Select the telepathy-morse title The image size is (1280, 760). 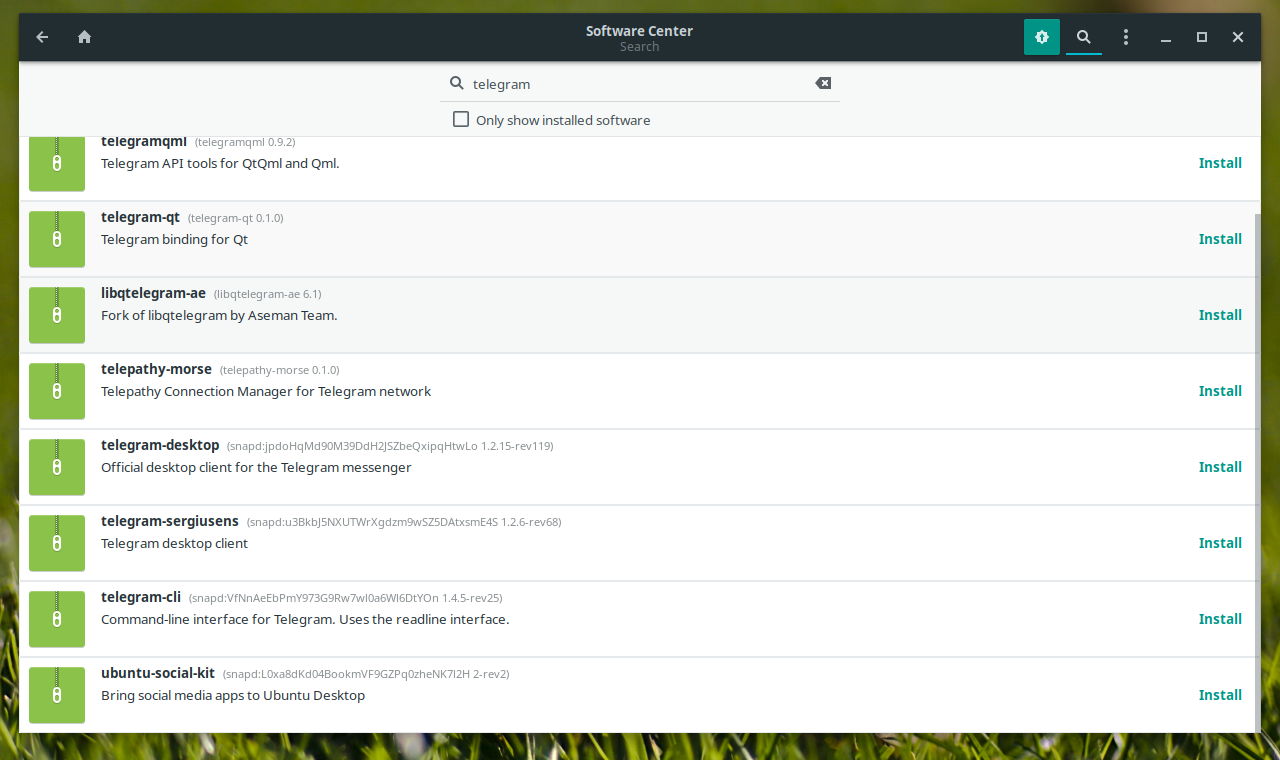(156, 369)
